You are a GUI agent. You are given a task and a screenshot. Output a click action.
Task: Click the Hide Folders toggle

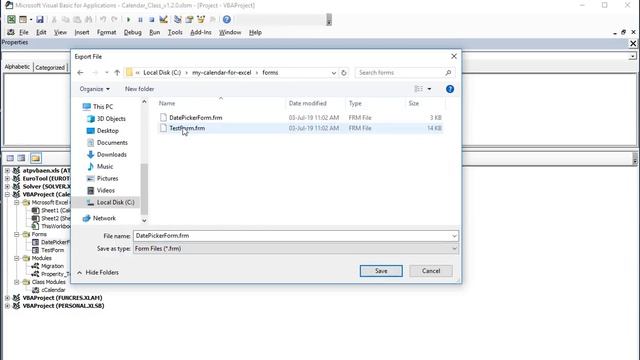pos(98,272)
